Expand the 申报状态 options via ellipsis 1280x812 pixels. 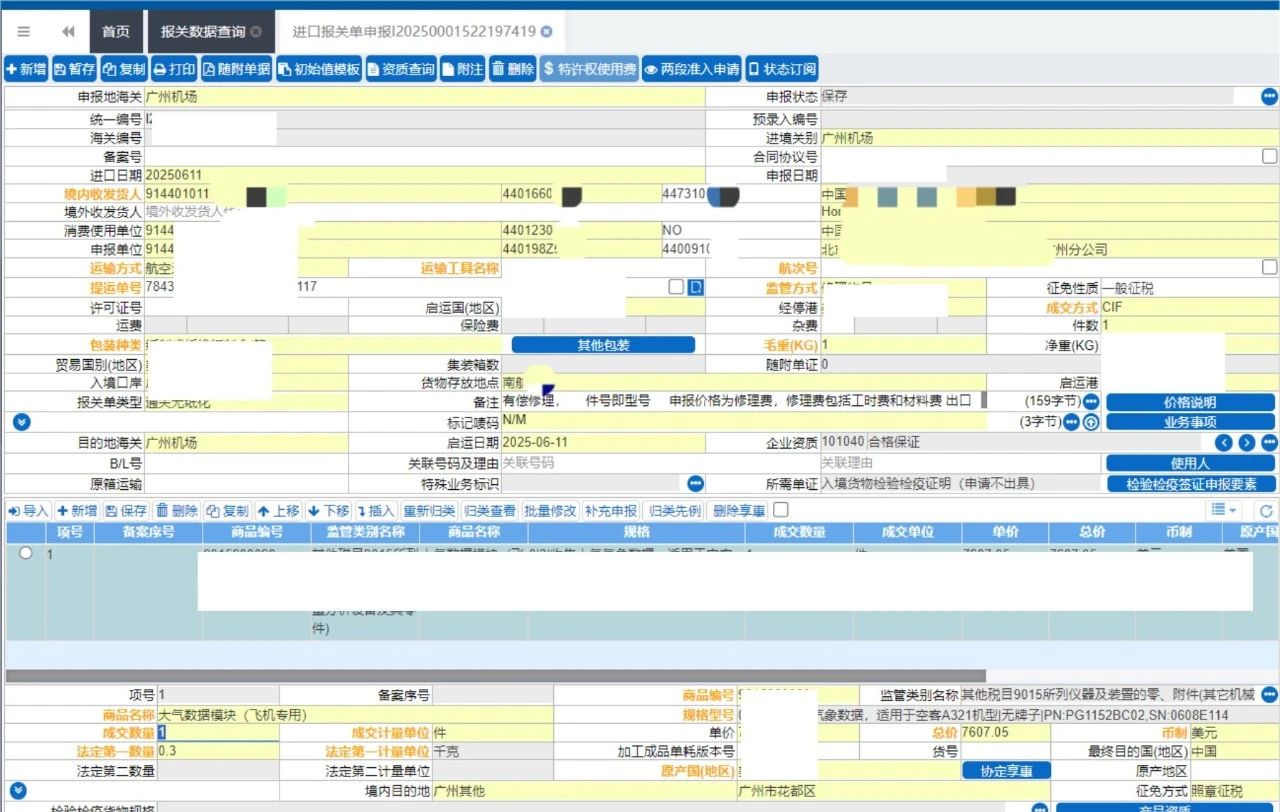1268,97
